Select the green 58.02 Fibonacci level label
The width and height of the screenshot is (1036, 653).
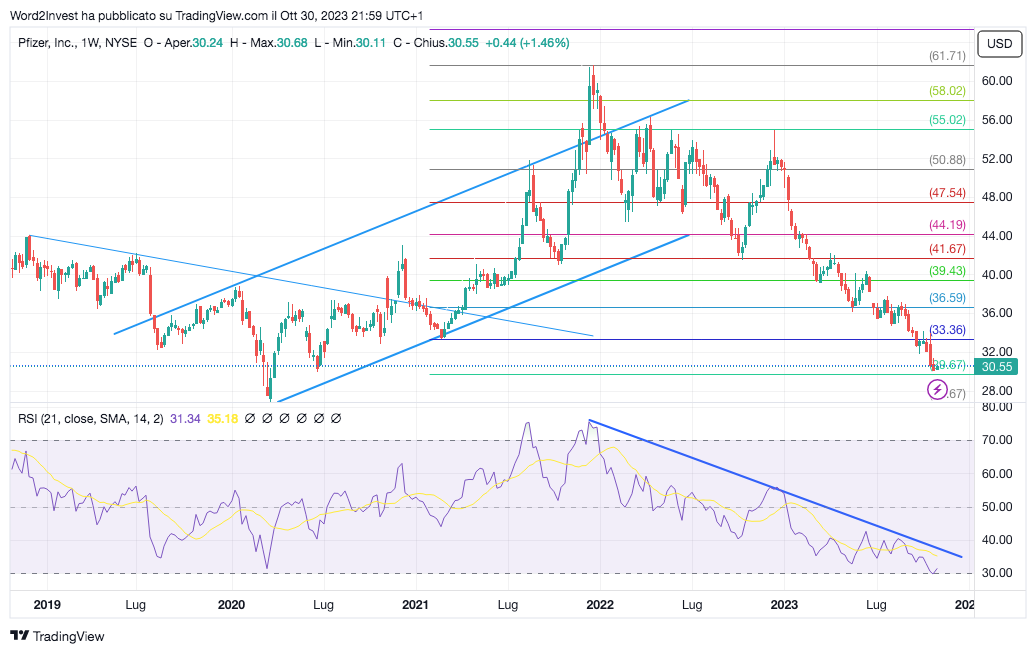[x=946, y=91]
